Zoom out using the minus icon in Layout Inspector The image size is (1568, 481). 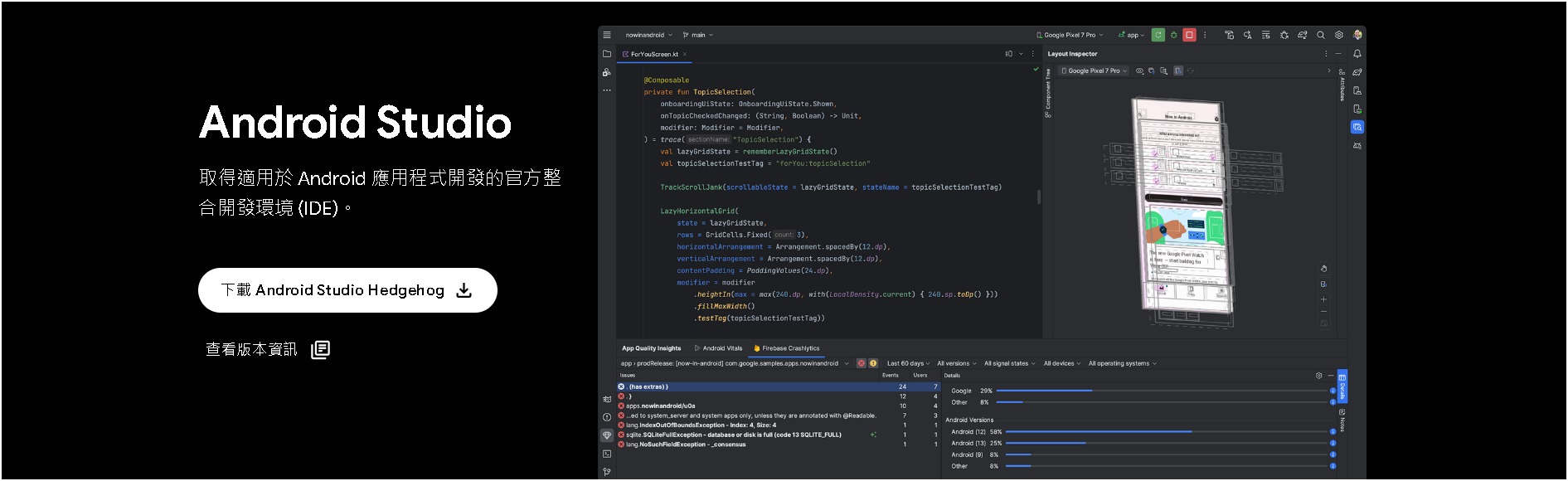pyautogui.click(x=1323, y=312)
